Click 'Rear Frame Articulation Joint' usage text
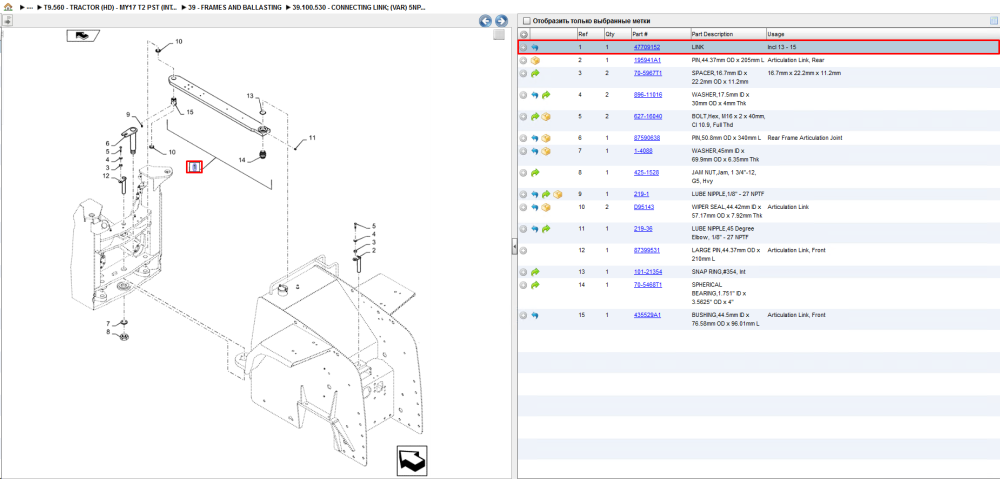 pos(803,138)
